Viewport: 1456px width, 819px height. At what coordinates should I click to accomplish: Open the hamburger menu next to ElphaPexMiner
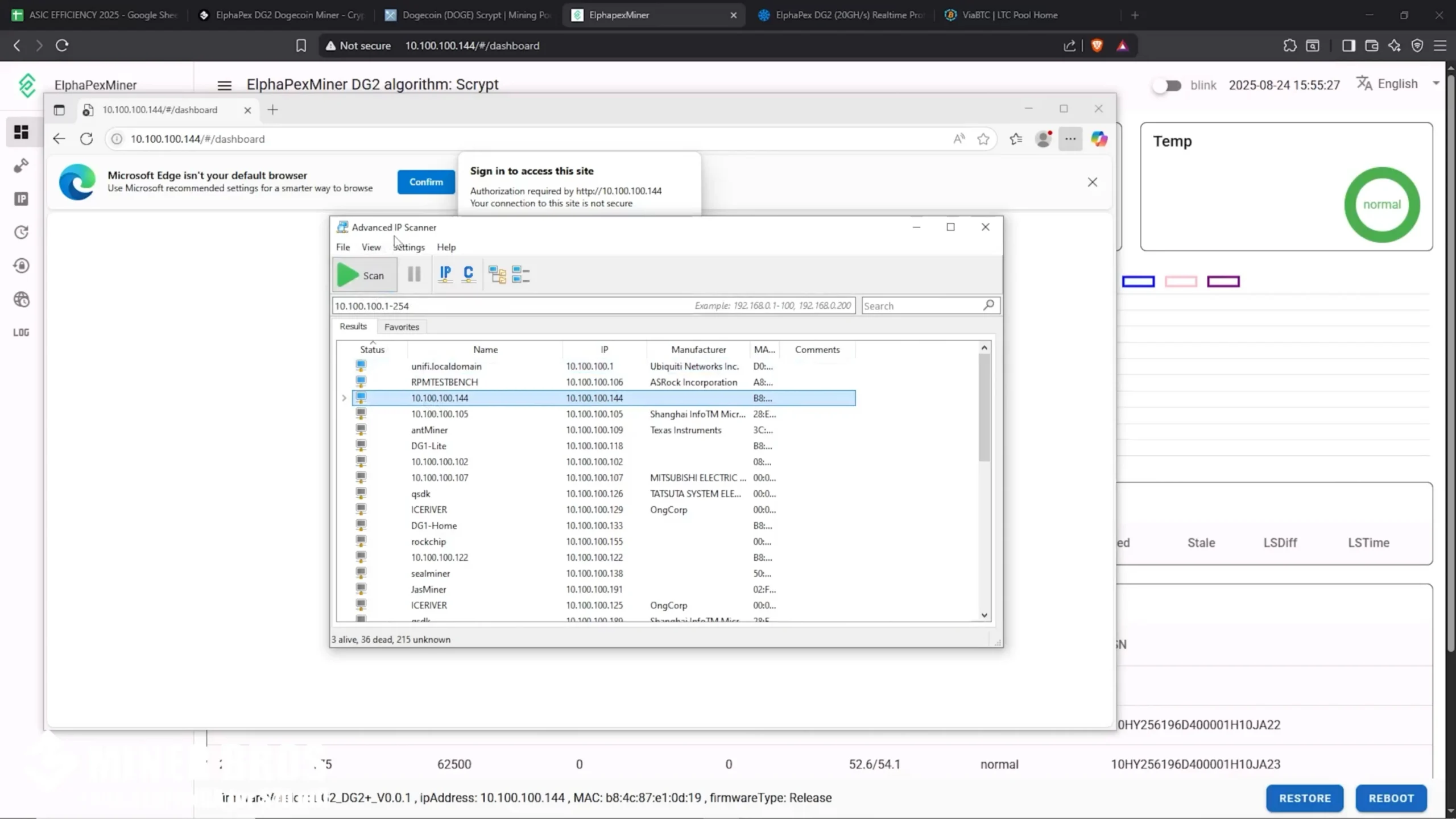pos(224,85)
